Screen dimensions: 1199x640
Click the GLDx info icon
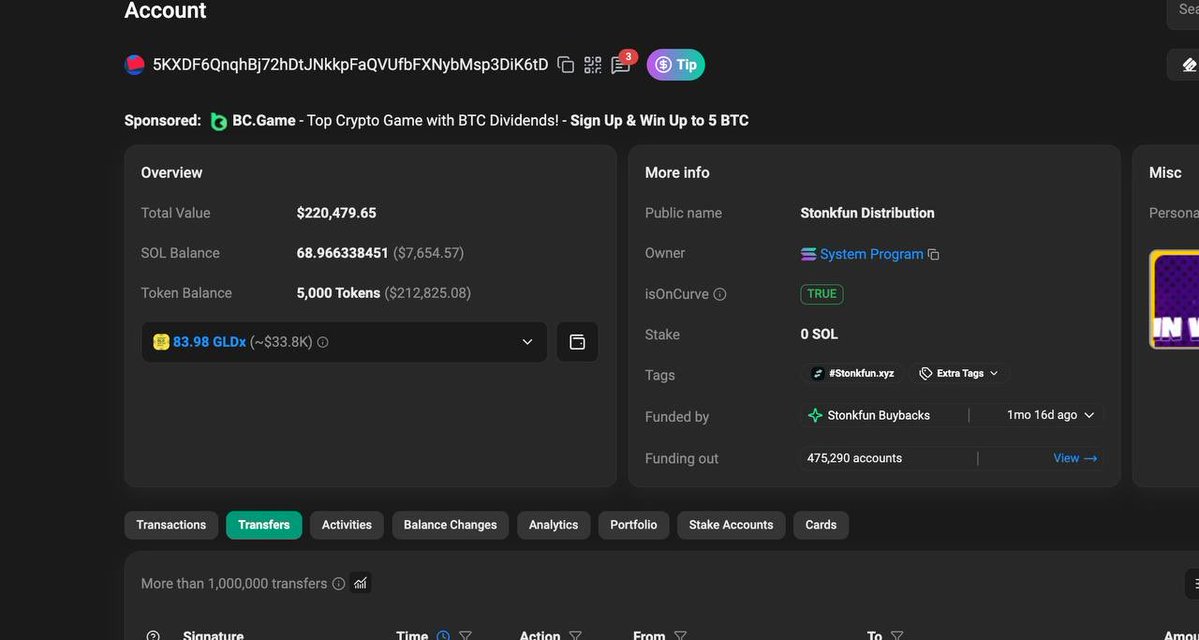point(323,343)
